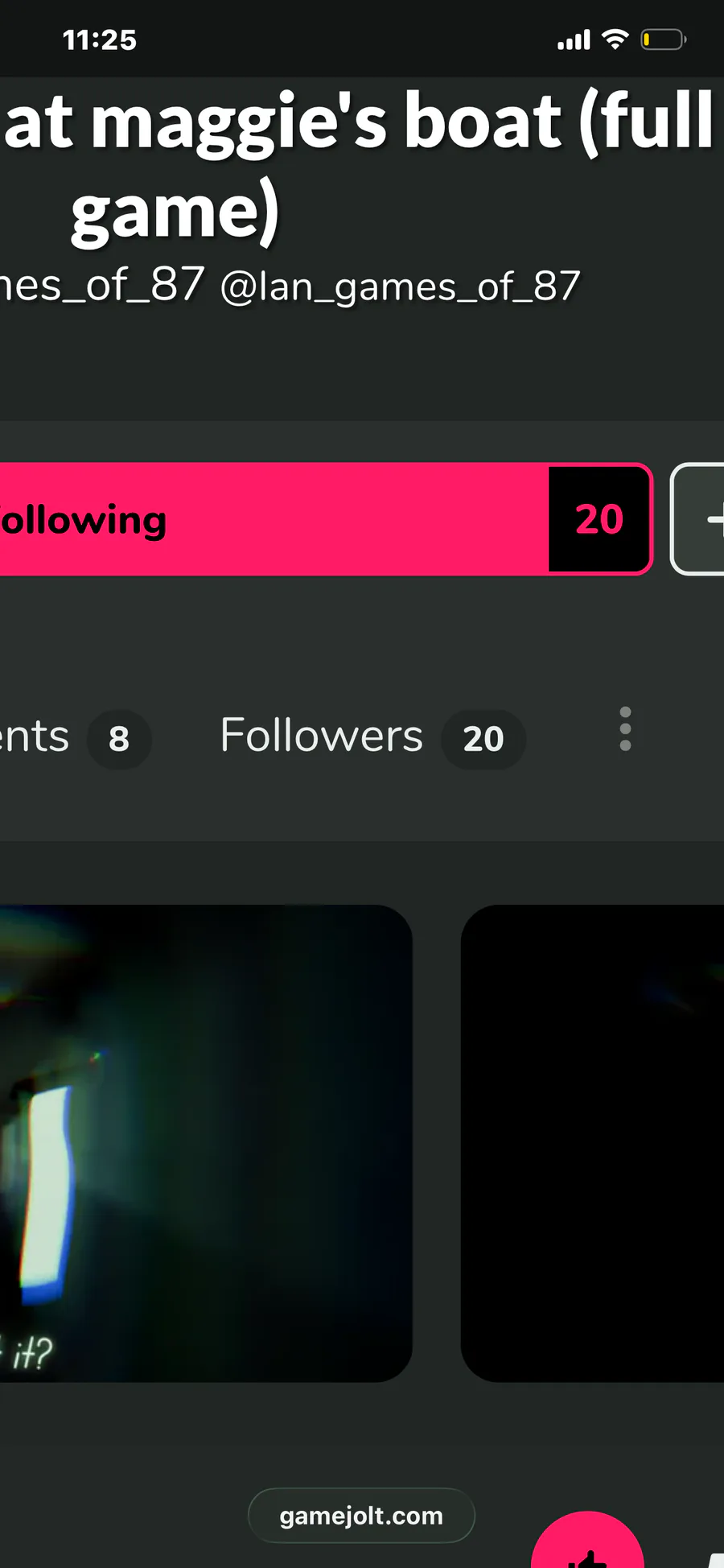
Task: Tap the cellular signal bars icon
Action: 574,39
